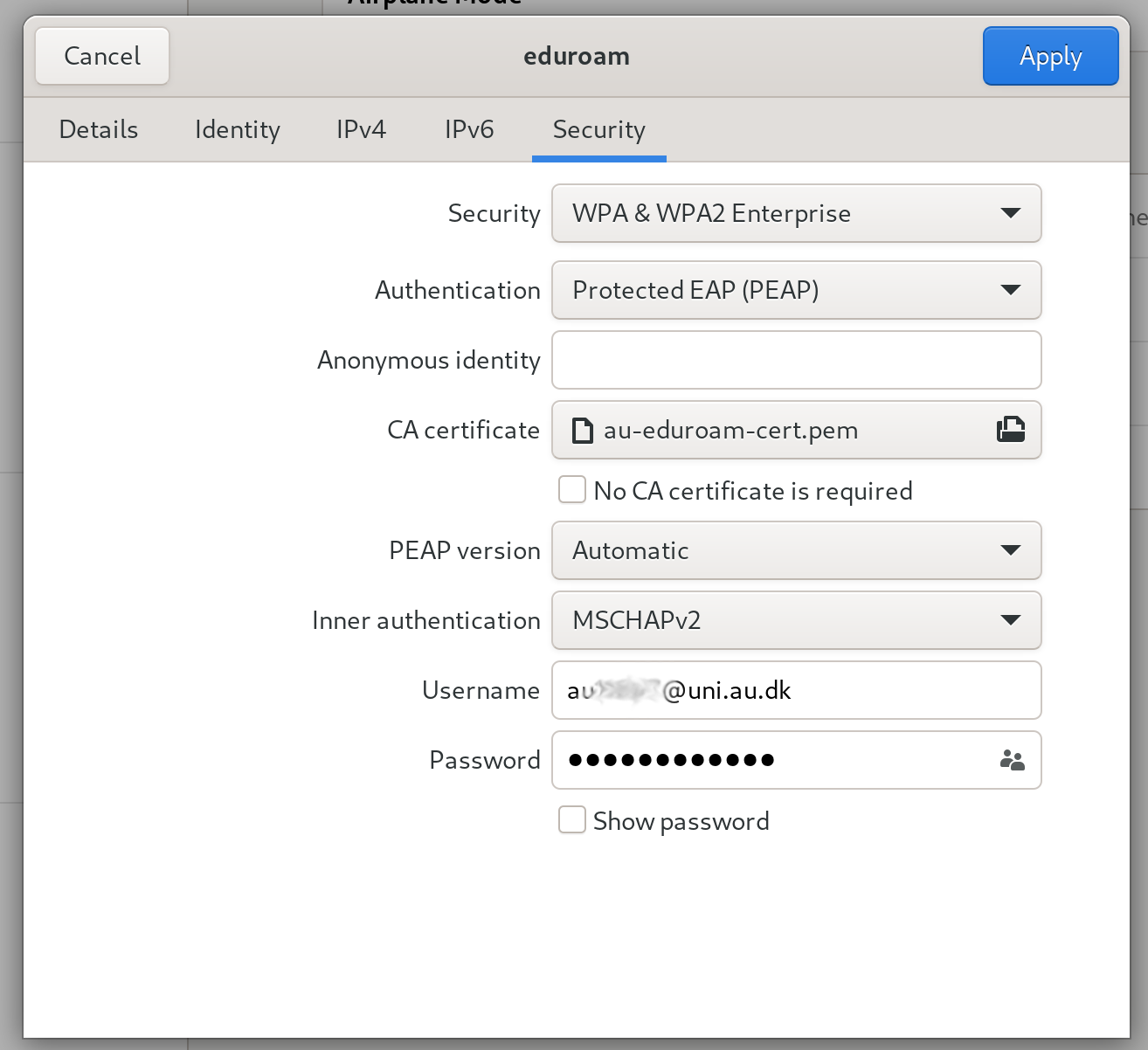Apply the eduroam network settings
The image size is (1148, 1050).
pyautogui.click(x=1050, y=56)
